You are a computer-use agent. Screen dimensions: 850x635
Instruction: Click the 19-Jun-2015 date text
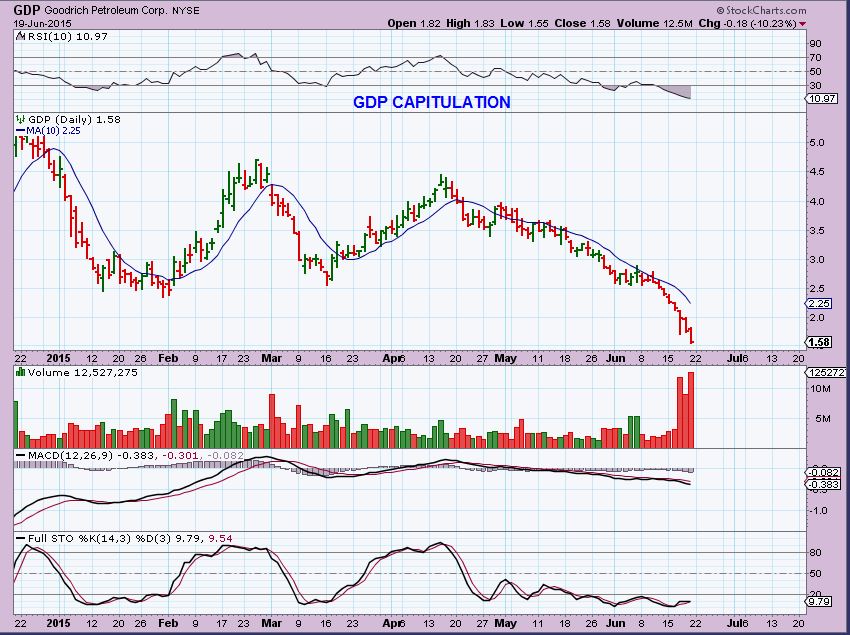pyautogui.click(x=42, y=24)
